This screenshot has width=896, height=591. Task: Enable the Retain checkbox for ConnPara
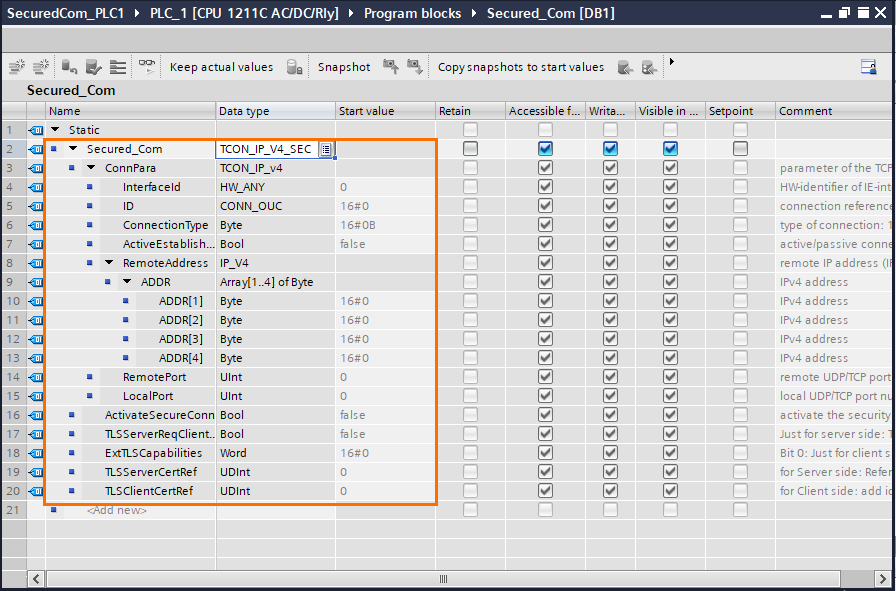coord(470,167)
